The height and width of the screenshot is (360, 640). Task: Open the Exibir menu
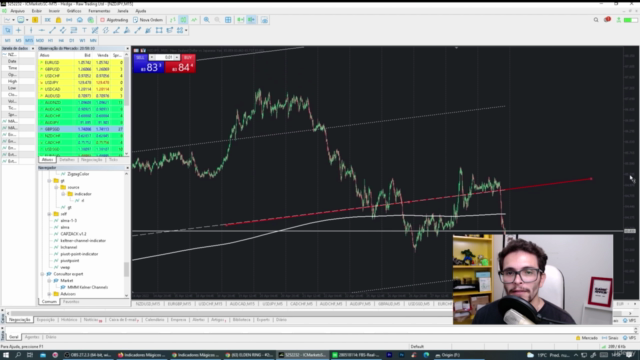tap(36, 11)
